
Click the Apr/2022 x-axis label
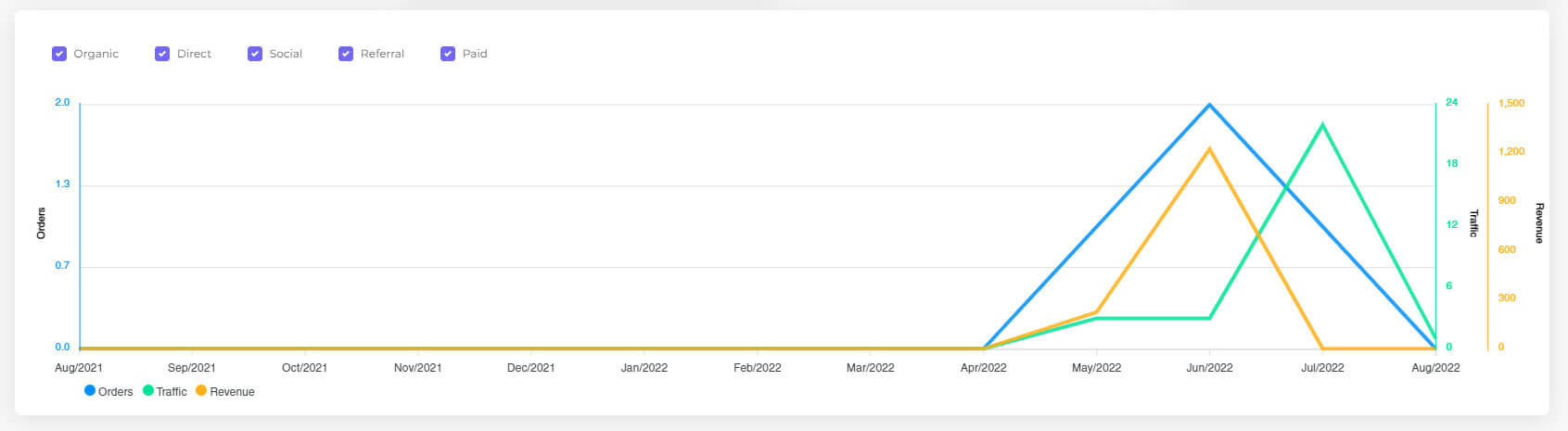983,368
